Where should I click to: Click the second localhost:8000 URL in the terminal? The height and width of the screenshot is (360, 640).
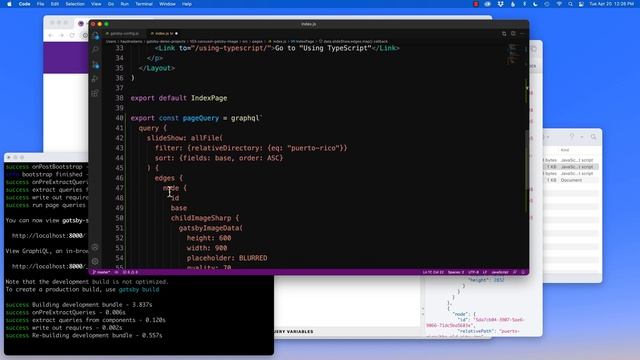(49, 267)
